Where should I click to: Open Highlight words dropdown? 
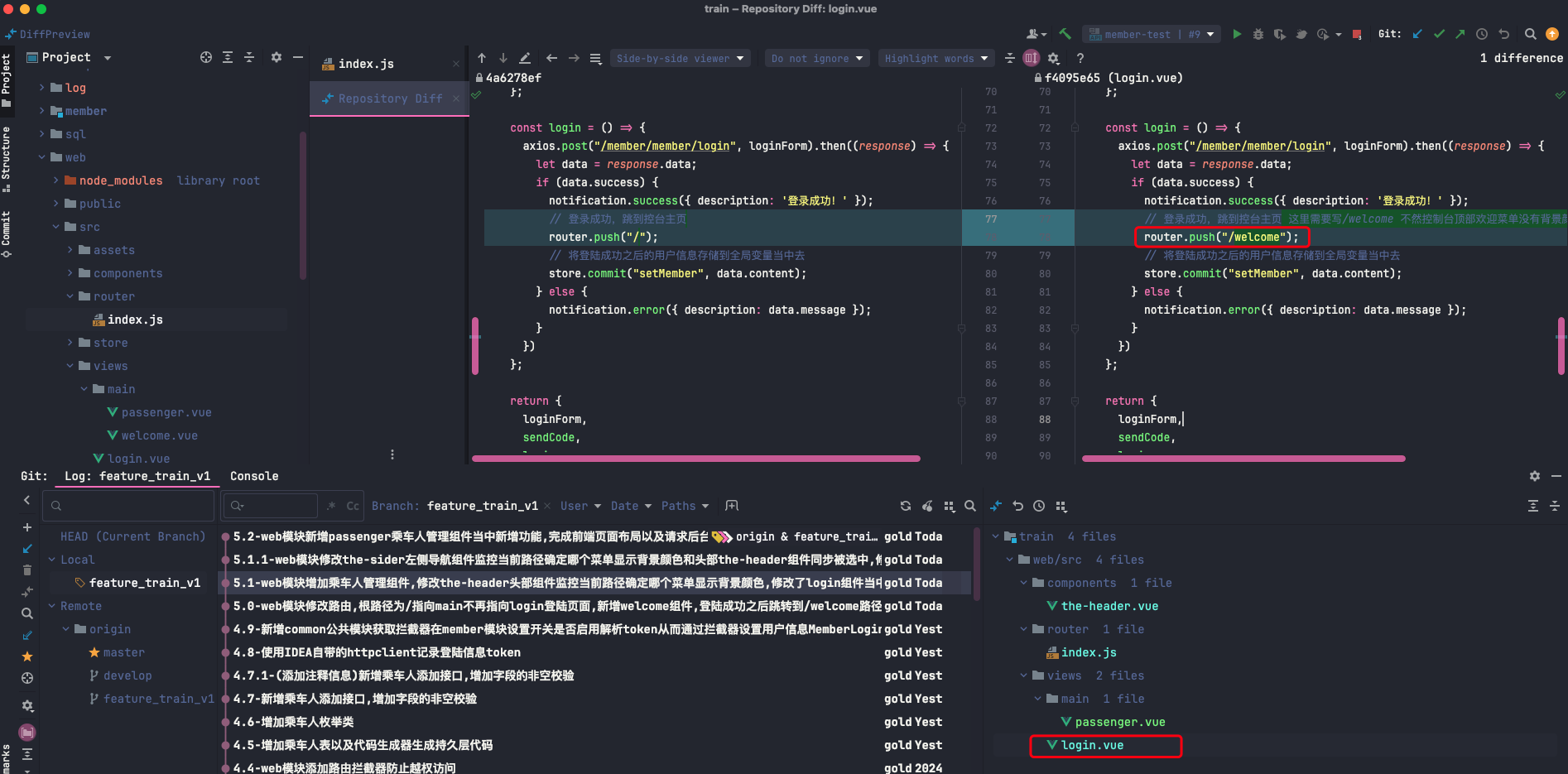point(936,58)
